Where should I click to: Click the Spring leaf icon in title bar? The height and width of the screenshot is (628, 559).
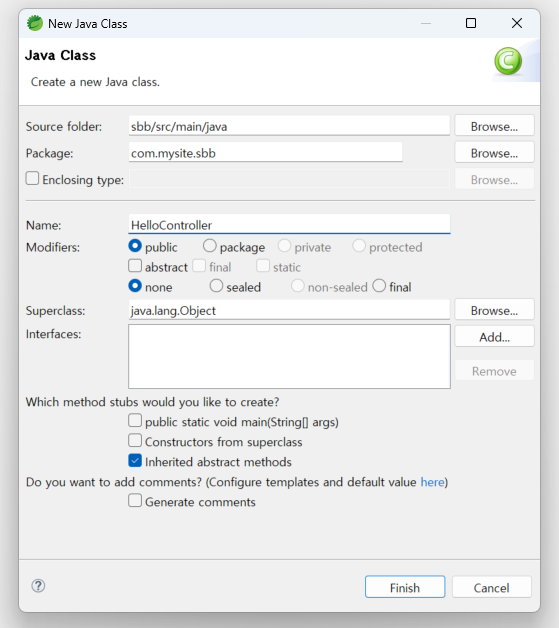(x=35, y=23)
